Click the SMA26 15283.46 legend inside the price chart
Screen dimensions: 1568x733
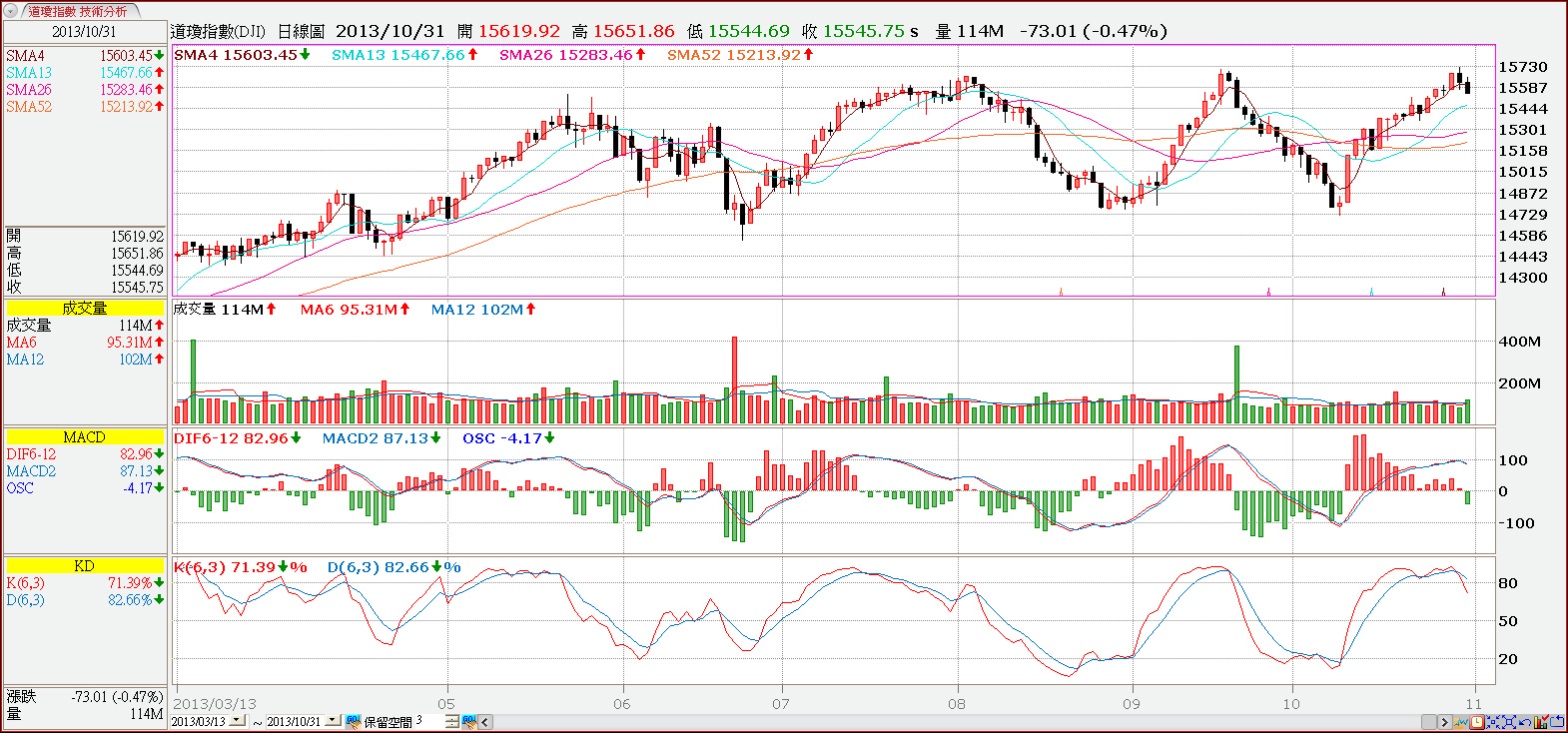(x=572, y=55)
